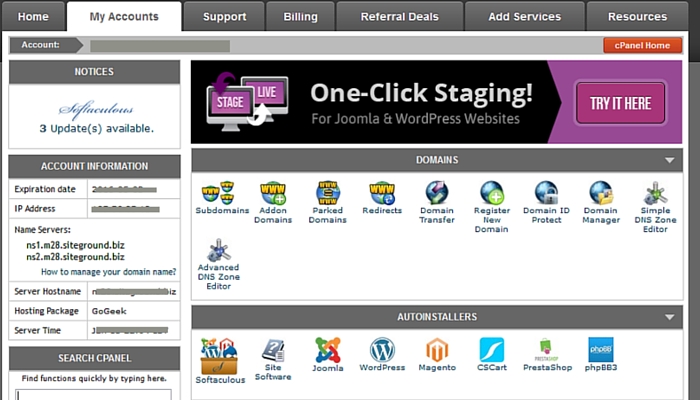
Task: Click the Name Servers: label
Action: pos(42,230)
